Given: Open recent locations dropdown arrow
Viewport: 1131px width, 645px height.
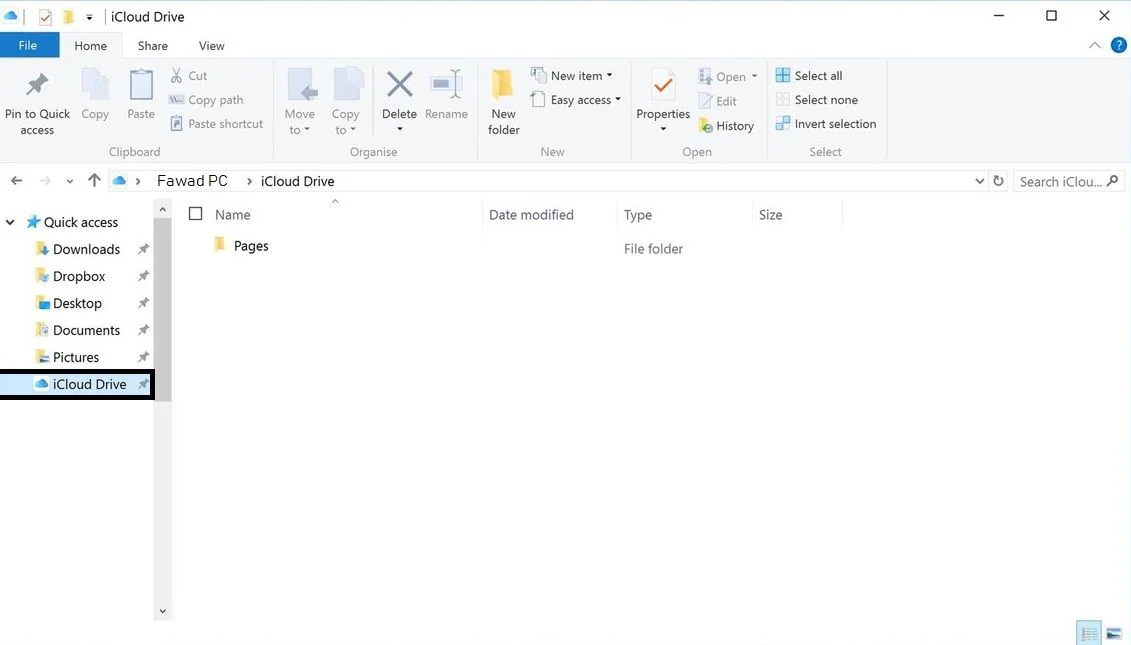Looking at the screenshot, I should (x=69, y=181).
